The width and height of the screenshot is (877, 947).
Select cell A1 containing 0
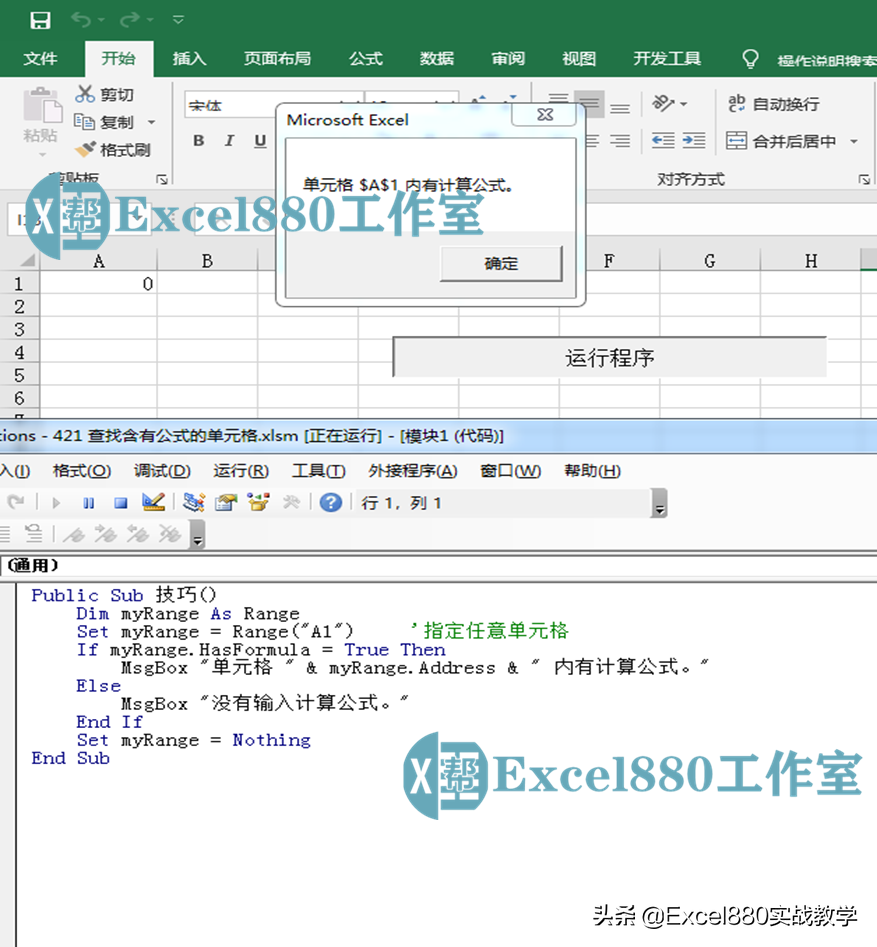pyautogui.click(x=98, y=283)
